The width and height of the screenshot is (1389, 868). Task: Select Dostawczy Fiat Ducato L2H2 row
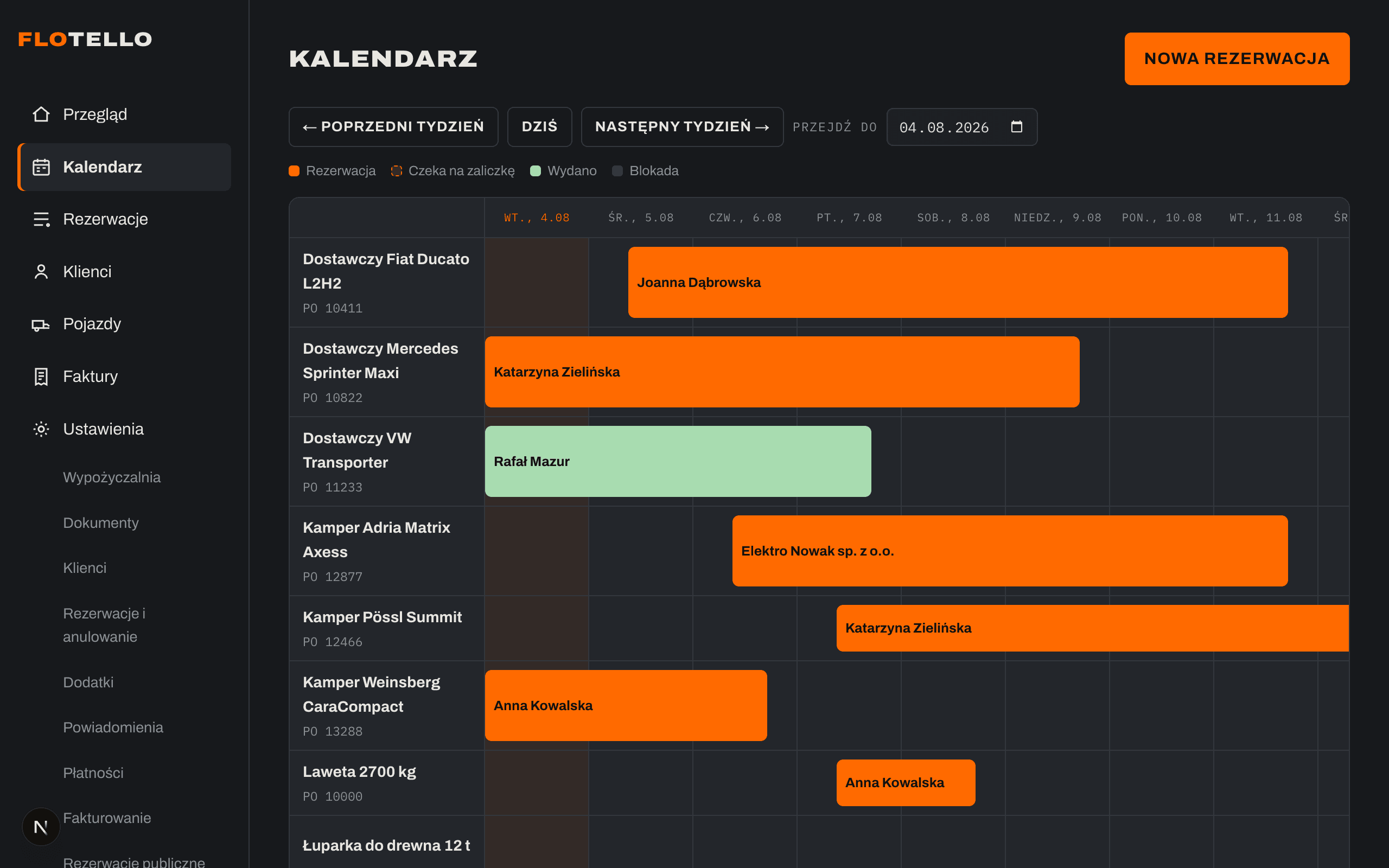click(387, 283)
